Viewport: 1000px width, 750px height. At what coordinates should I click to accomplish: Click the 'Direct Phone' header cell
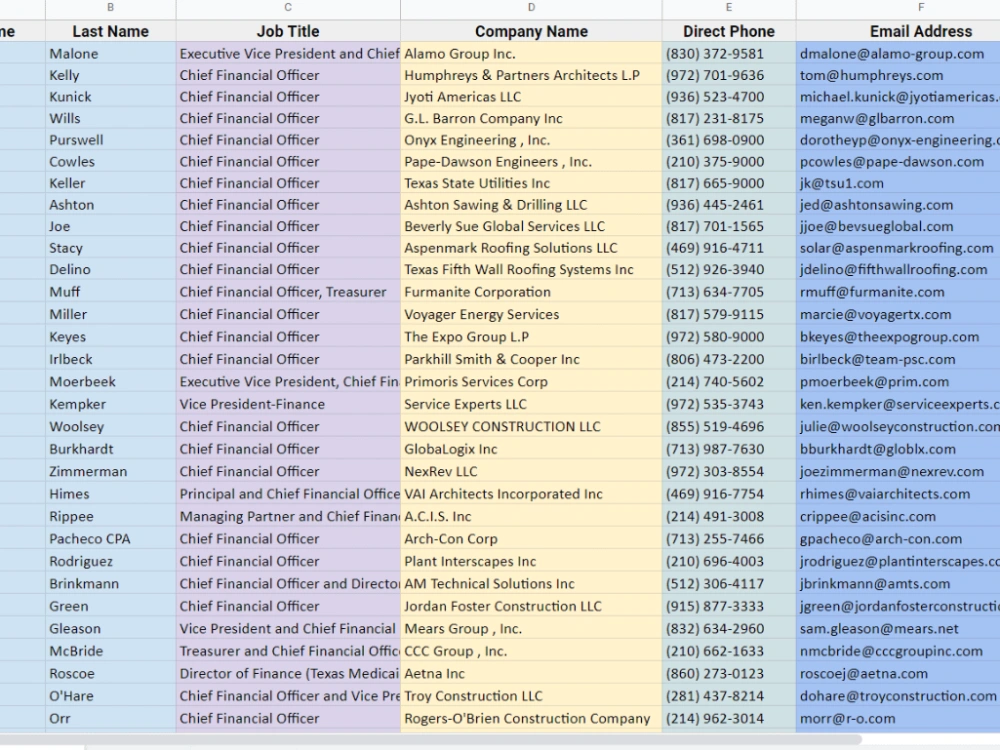pos(729,31)
